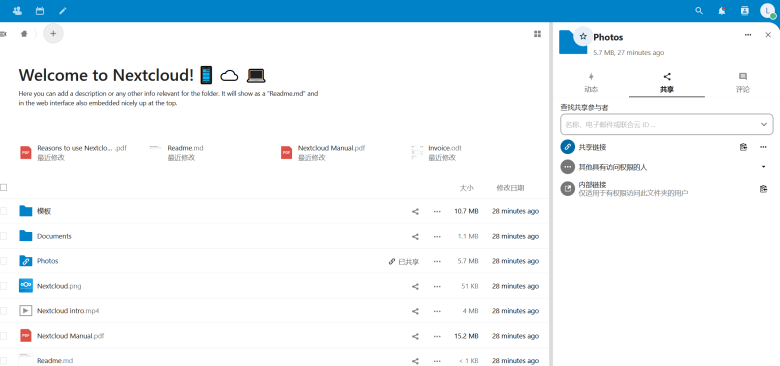Switch to the 共享 sharing tab
The width and height of the screenshot is (780, 366).
tap(667, 83)
